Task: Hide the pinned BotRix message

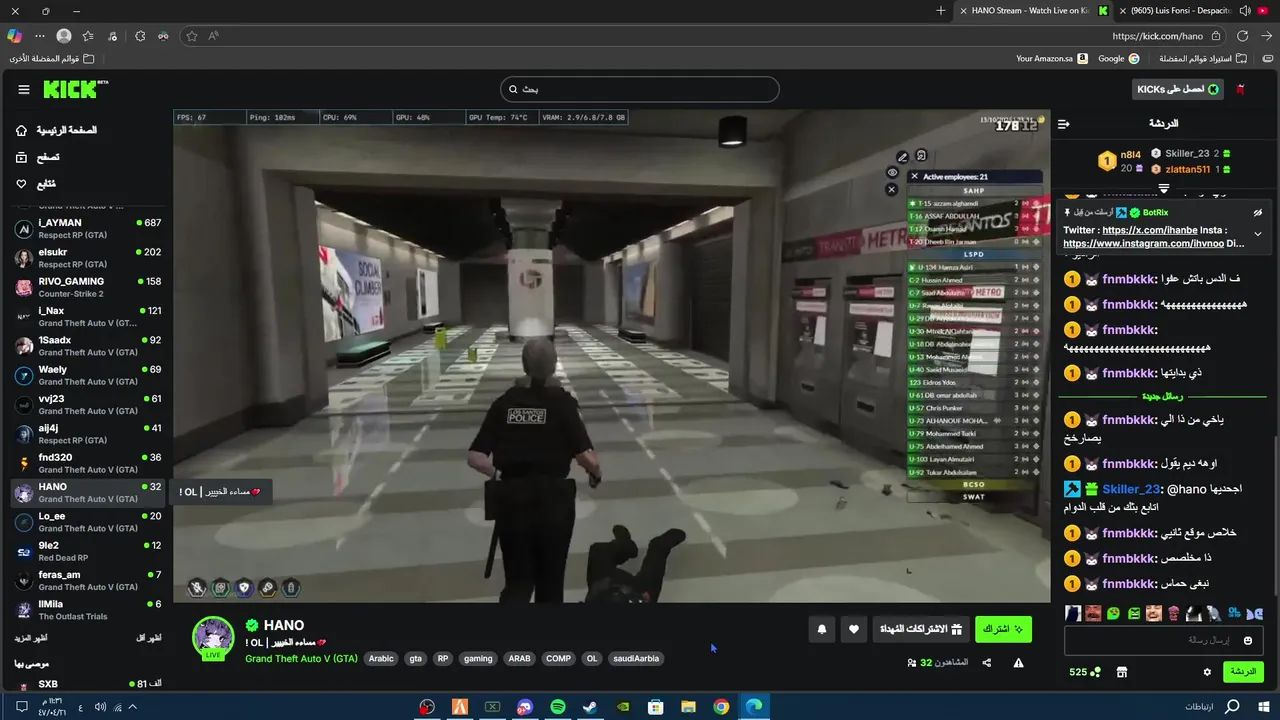Action: (x=1257, y=213)
